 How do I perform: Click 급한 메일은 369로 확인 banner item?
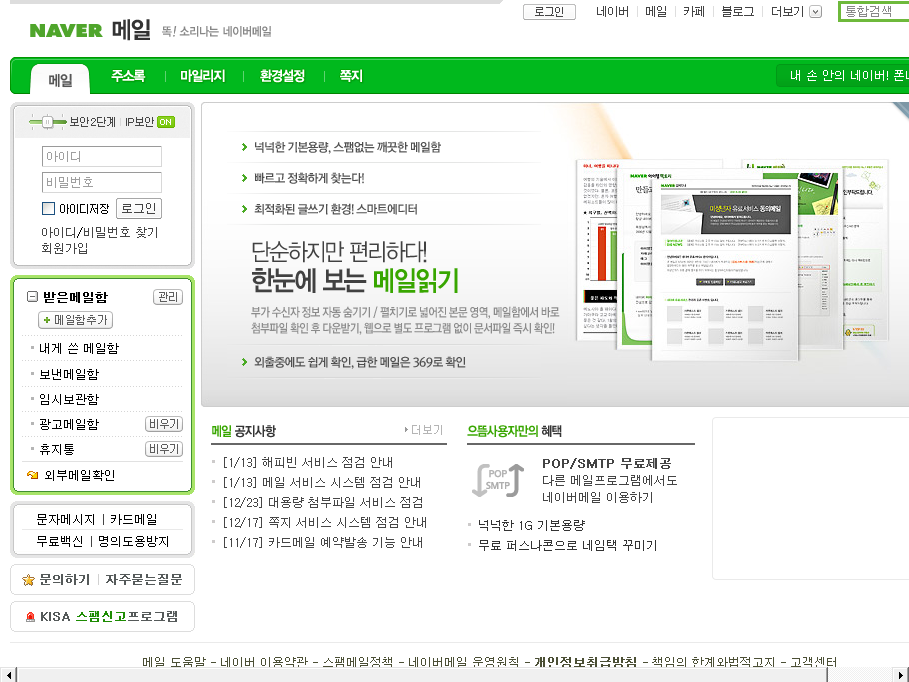point(359,362)
